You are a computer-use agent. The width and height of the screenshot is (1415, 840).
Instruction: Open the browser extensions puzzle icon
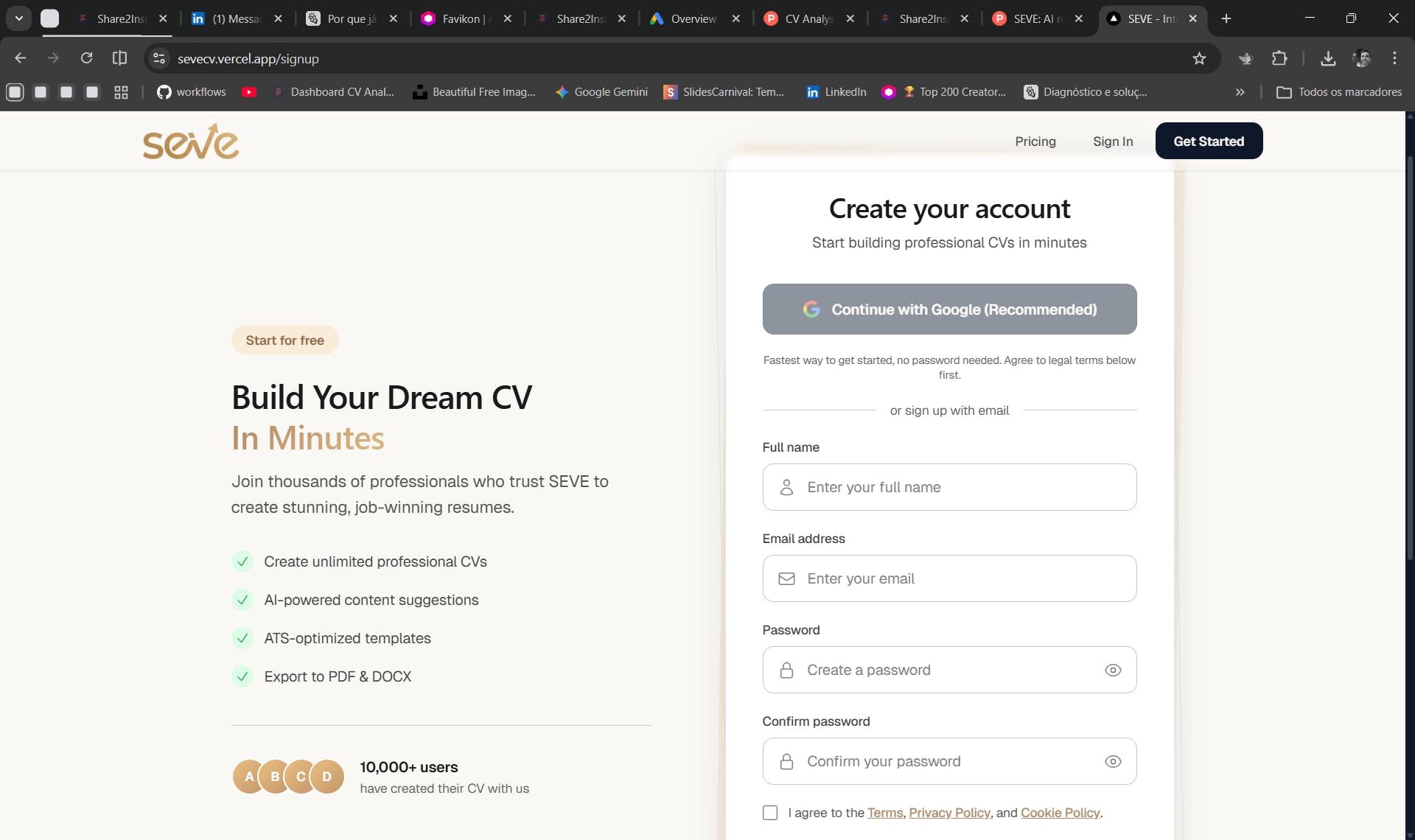click(1279, 58)
